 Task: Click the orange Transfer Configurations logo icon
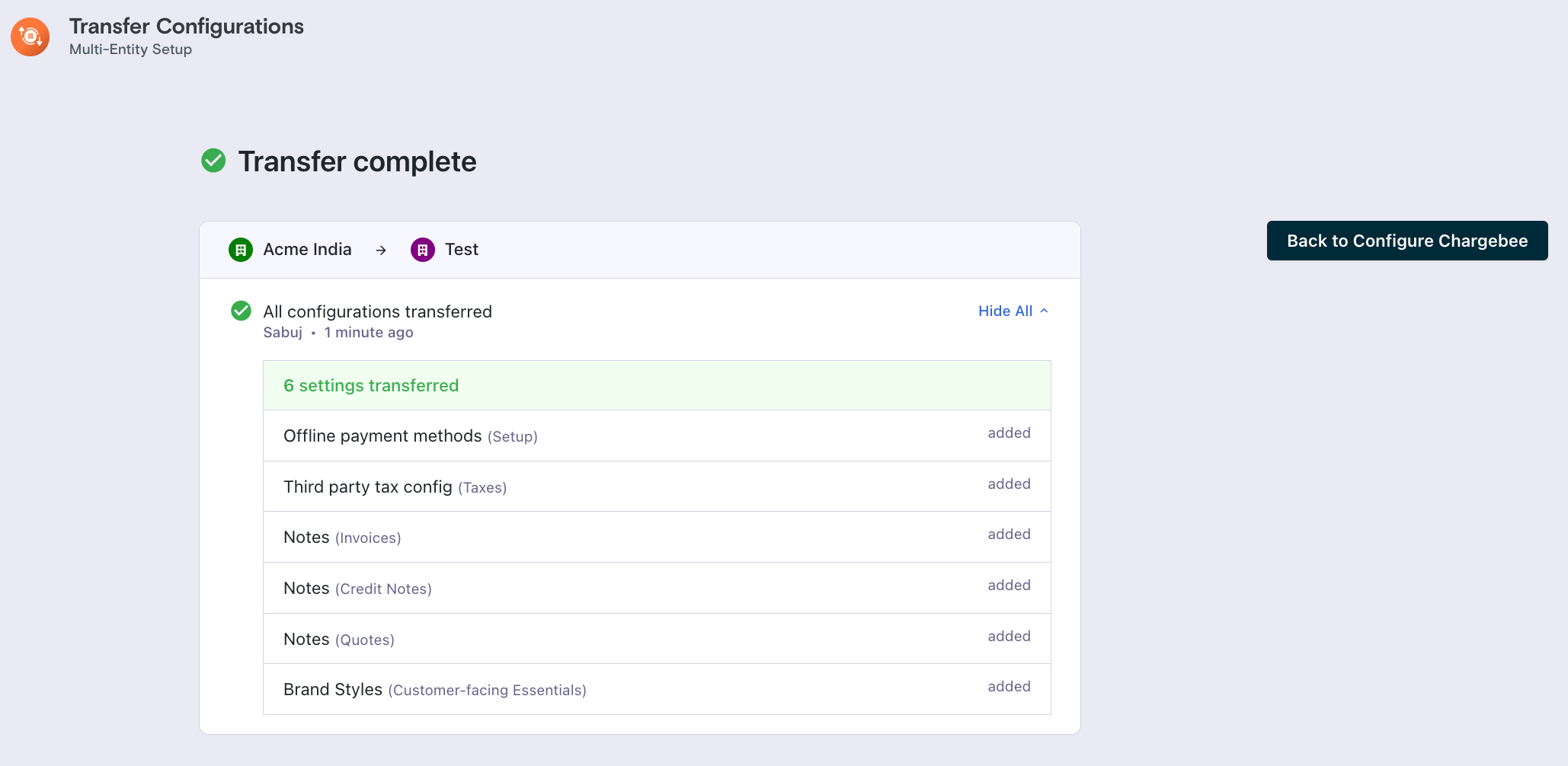point(30,37)
